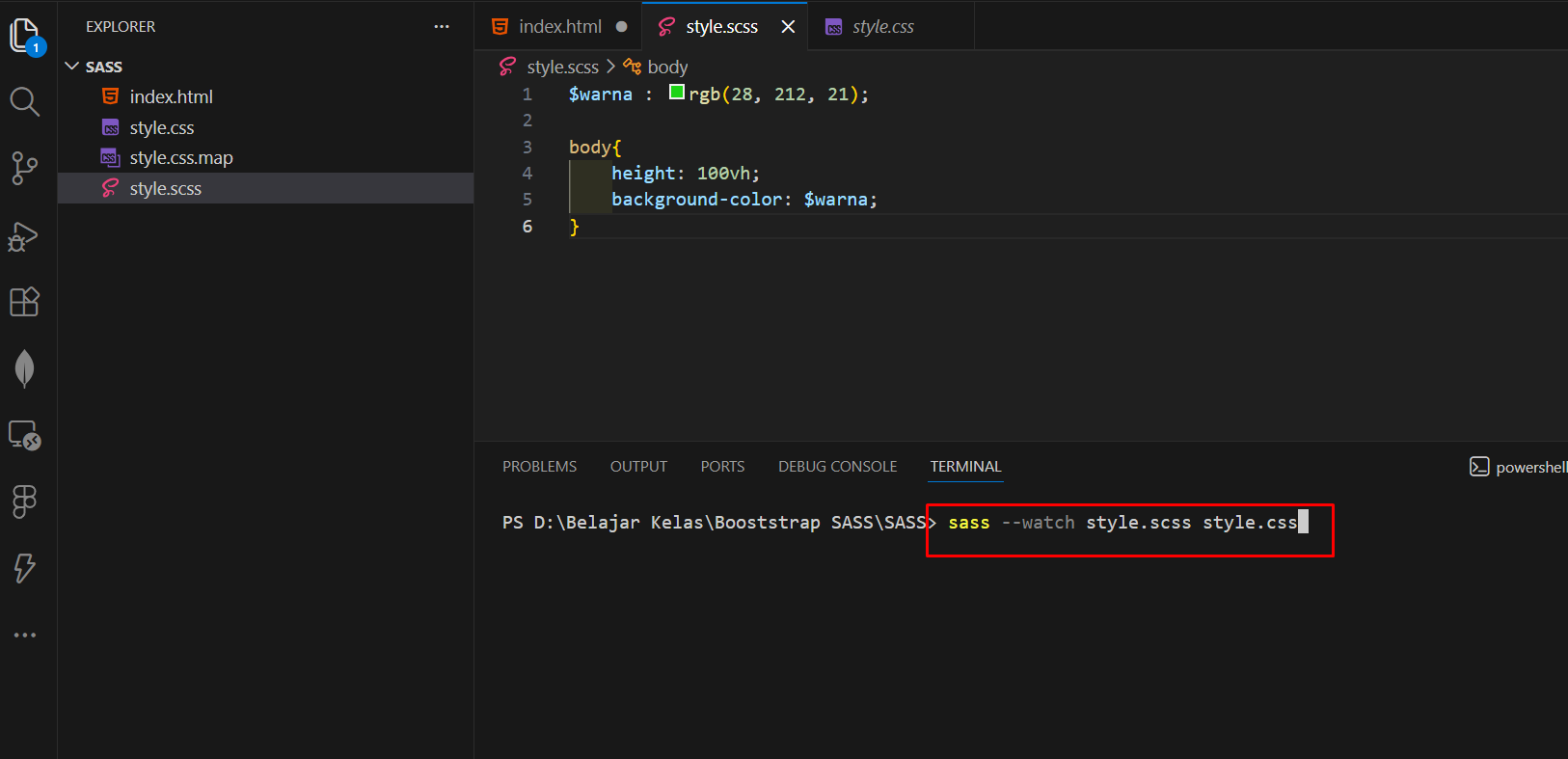Screen dimensions: 1568x759
Task: Open style.css.map in the explorer tree
Action: pyautogui.click(x=265, y=157)
